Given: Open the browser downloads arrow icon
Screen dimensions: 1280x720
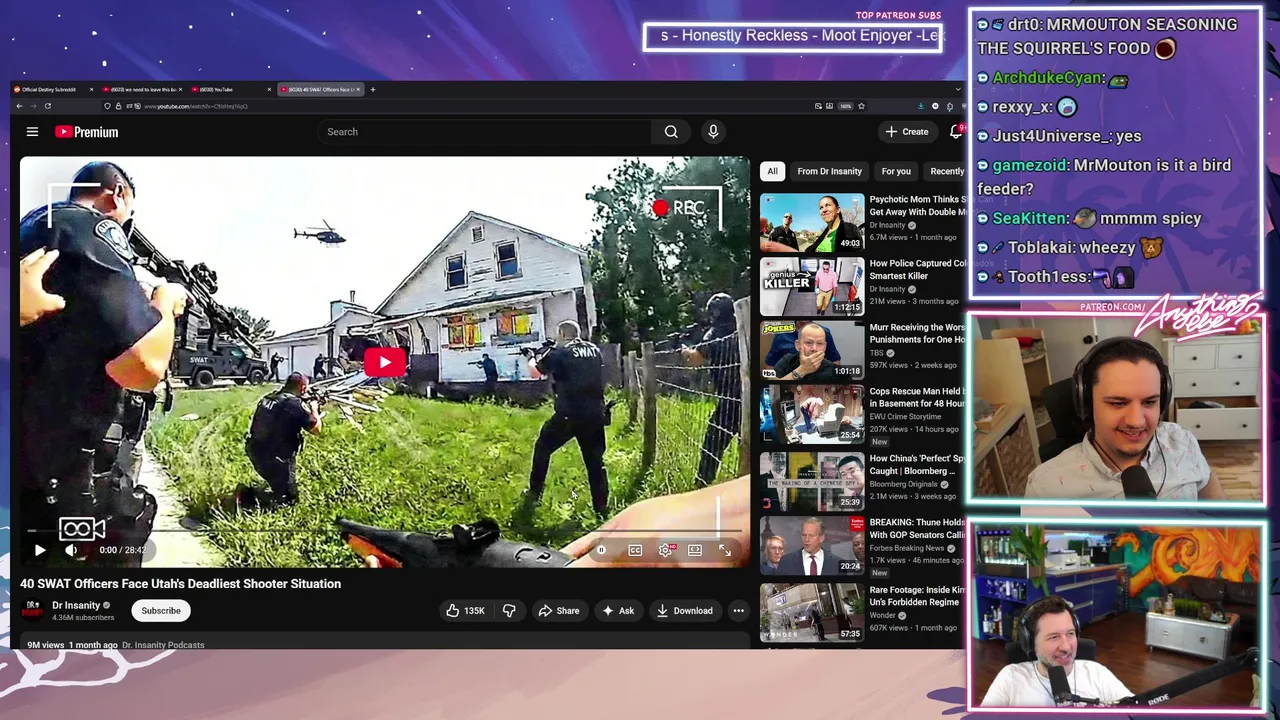Looking at the screenshot, I should [x=921, y=106].
